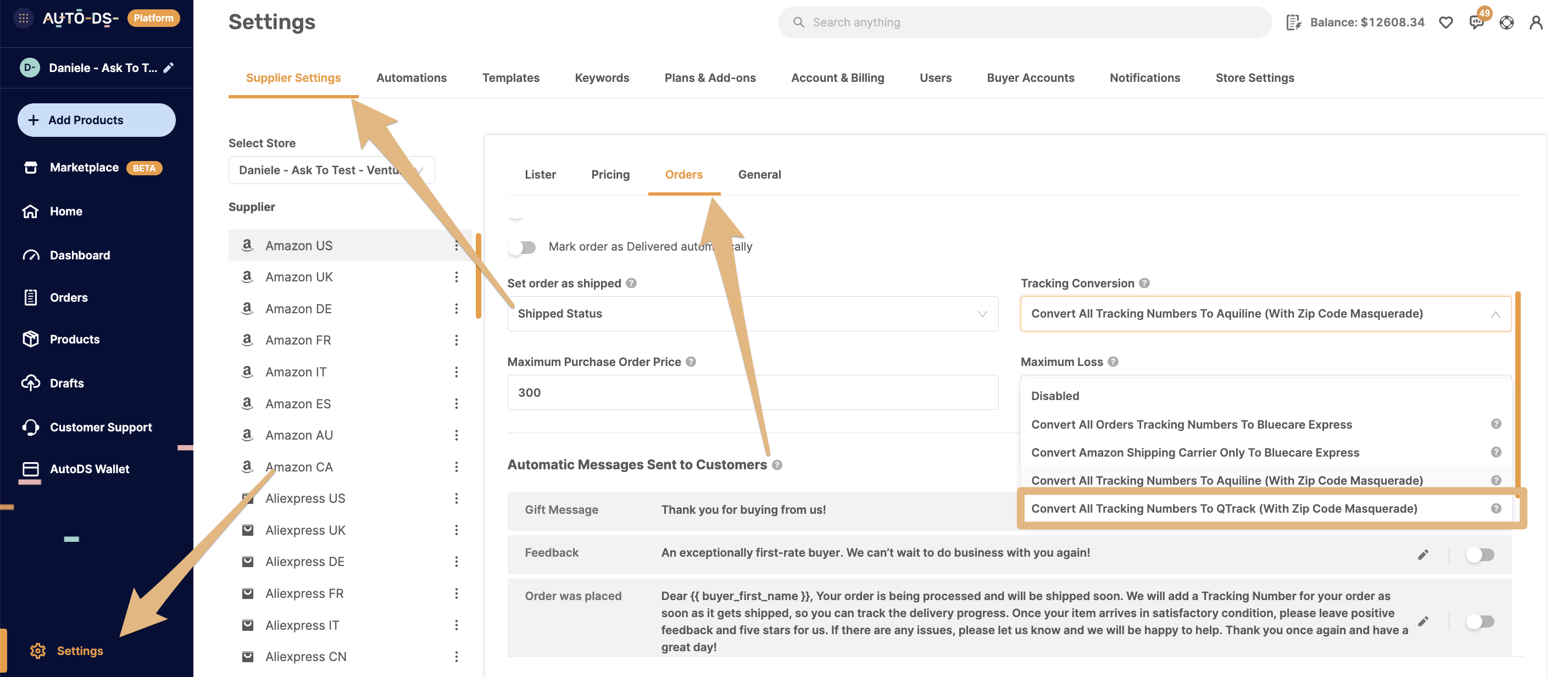This screenshot has width=1568, height=677.
Task: Select Aliexpress CN supplier
Action: (x=350, y=656)
